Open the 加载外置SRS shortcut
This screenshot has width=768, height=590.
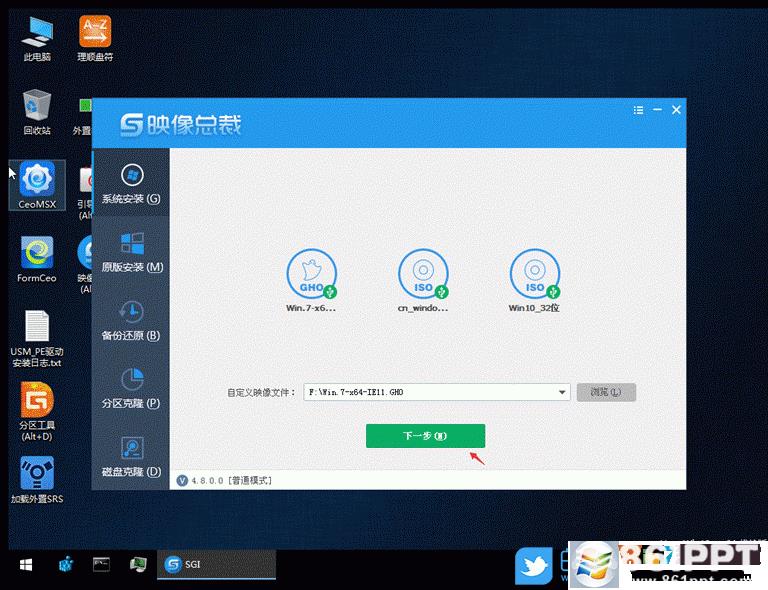(x=37, y=480)
